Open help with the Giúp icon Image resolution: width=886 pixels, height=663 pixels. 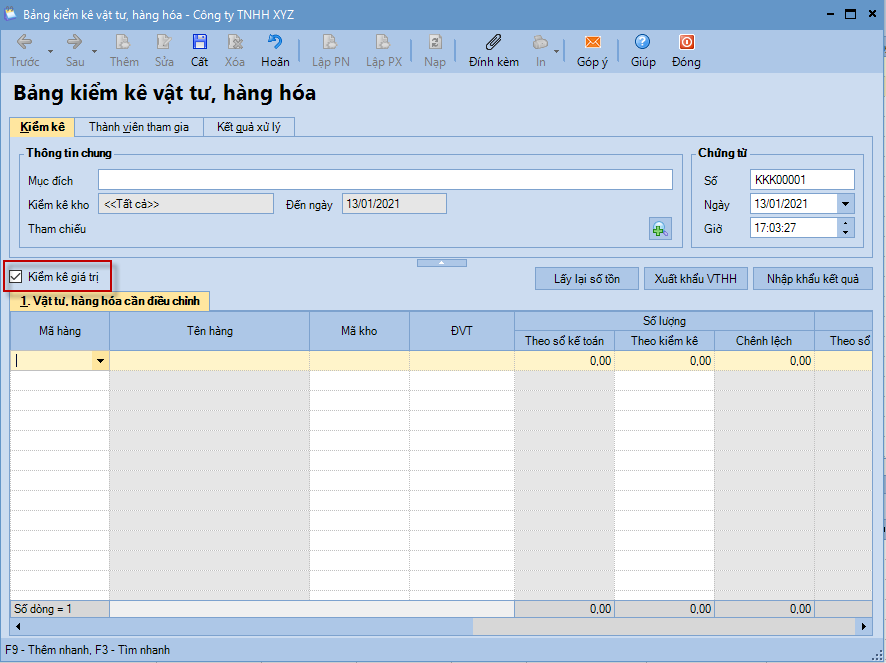(642, 42)
